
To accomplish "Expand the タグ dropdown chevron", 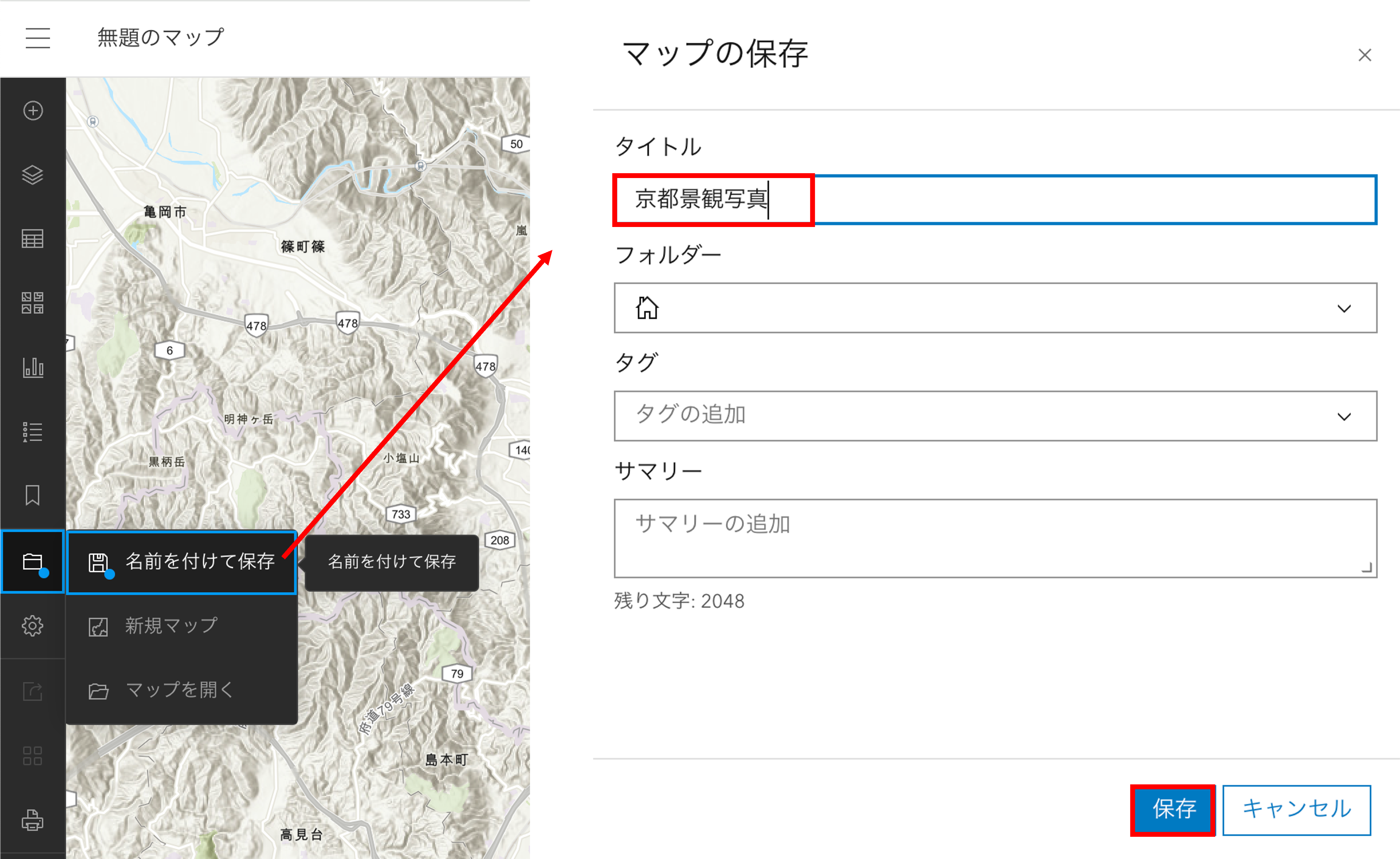I will pyautogui.click(x=1344, y=416).
